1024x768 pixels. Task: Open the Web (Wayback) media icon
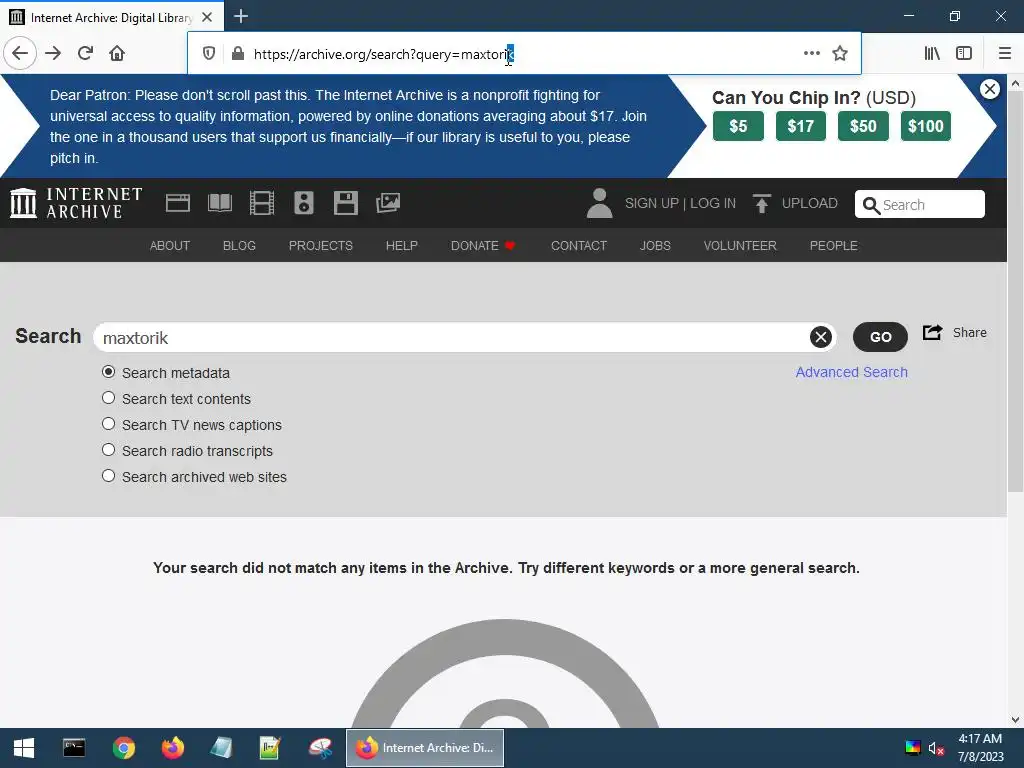coord(178,203)
